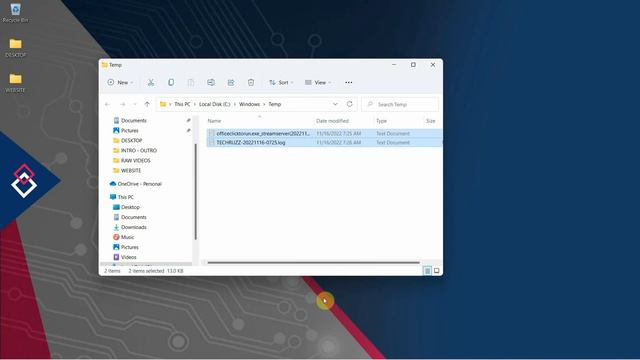Click the Delete trash icon
This screenshot has height=360, width=640.
pos(251,82)
